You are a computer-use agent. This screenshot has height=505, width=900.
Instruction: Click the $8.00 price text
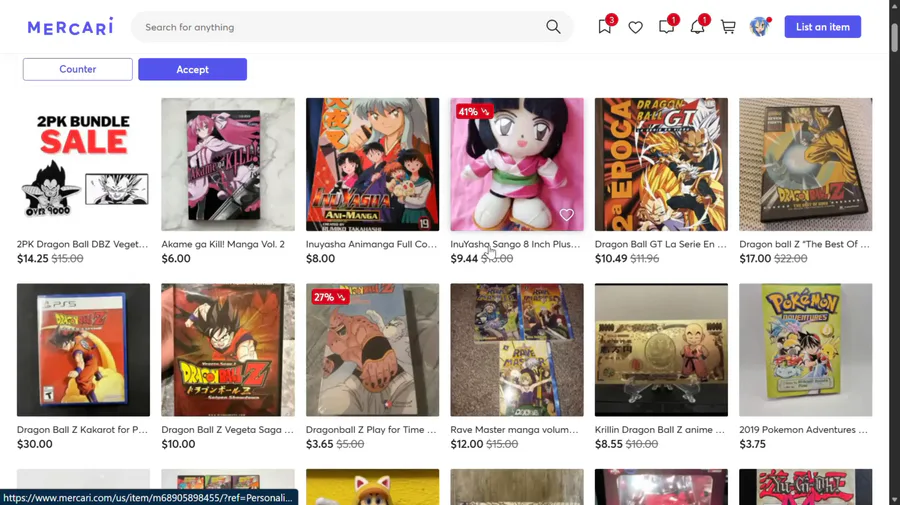click(320, 258)
